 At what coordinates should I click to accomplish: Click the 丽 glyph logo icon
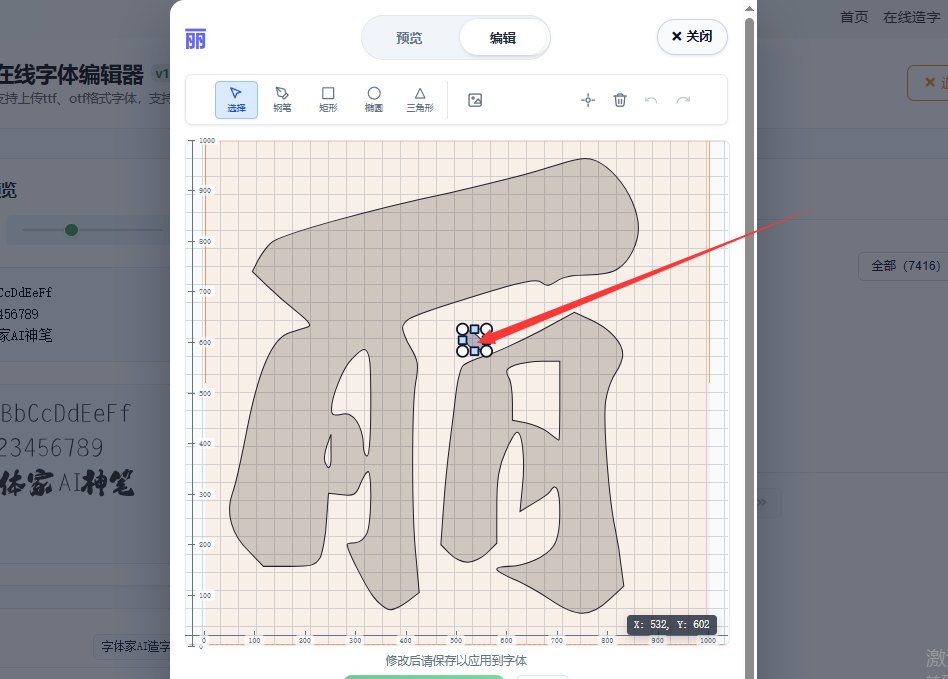tap(195, 37)
